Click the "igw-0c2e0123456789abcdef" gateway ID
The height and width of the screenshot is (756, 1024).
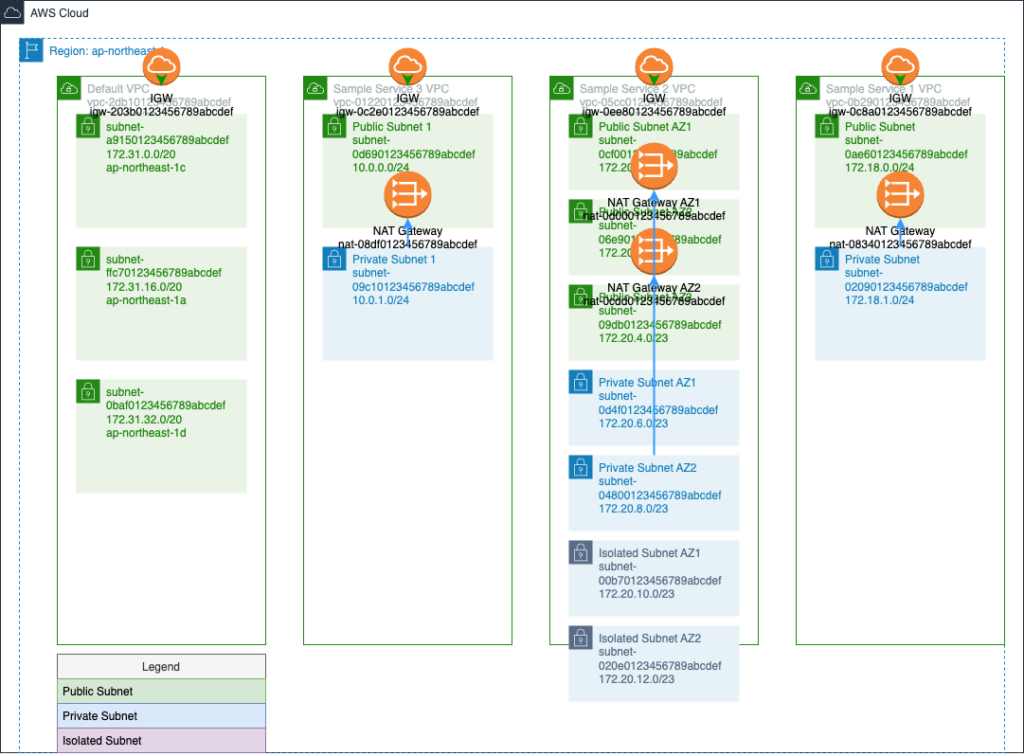408,112
